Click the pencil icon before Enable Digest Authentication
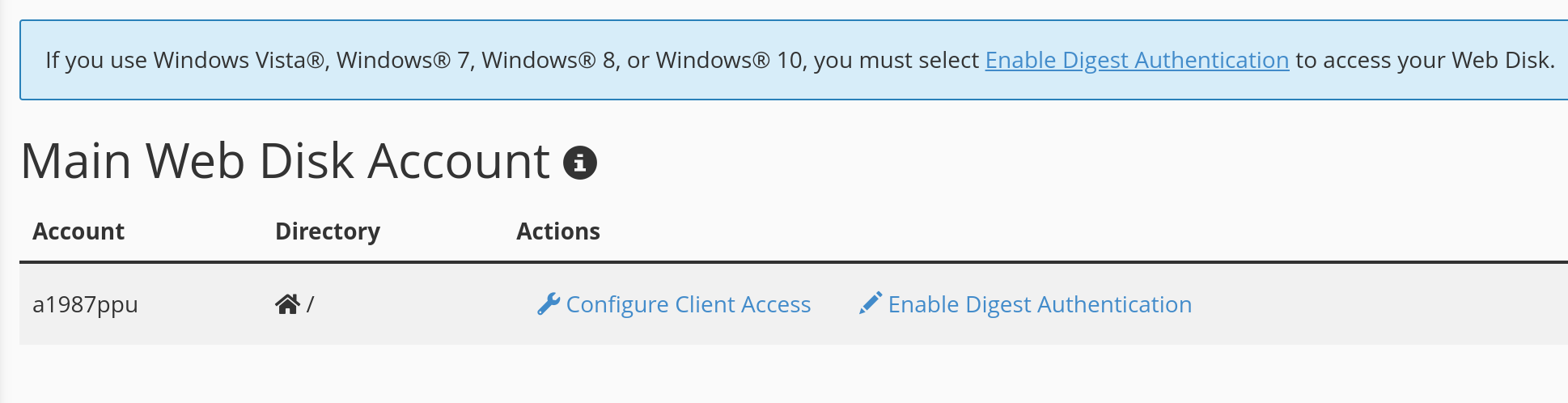Image resolution: width=1568 pixels, height=403 pixels. coord(871,303)
